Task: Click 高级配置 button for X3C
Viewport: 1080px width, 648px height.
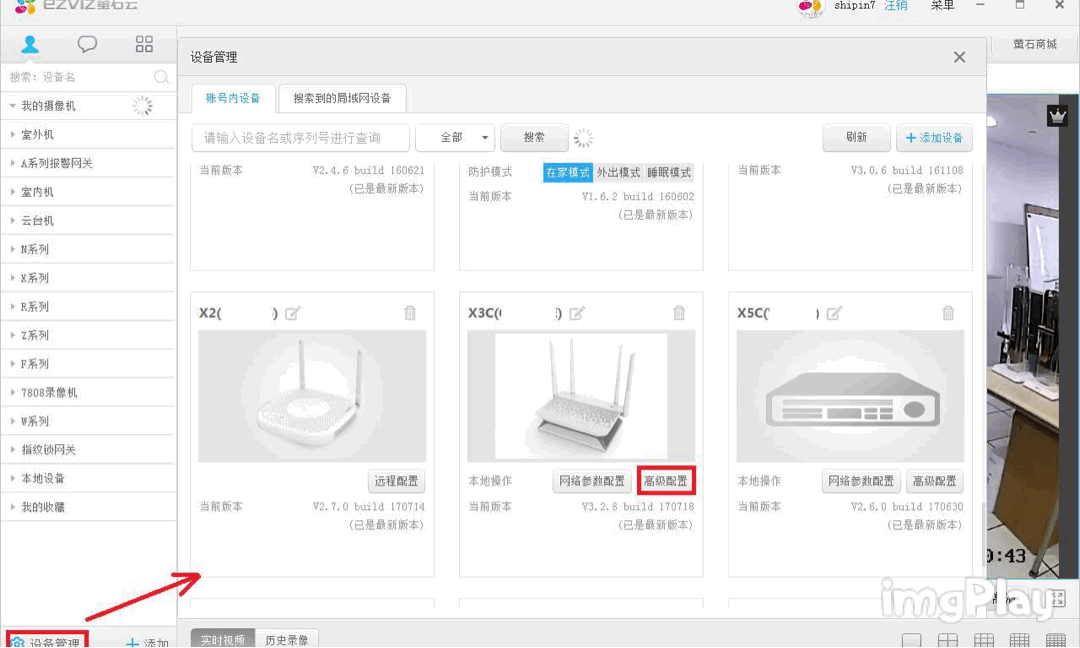Action: click(x=666, y=481)
